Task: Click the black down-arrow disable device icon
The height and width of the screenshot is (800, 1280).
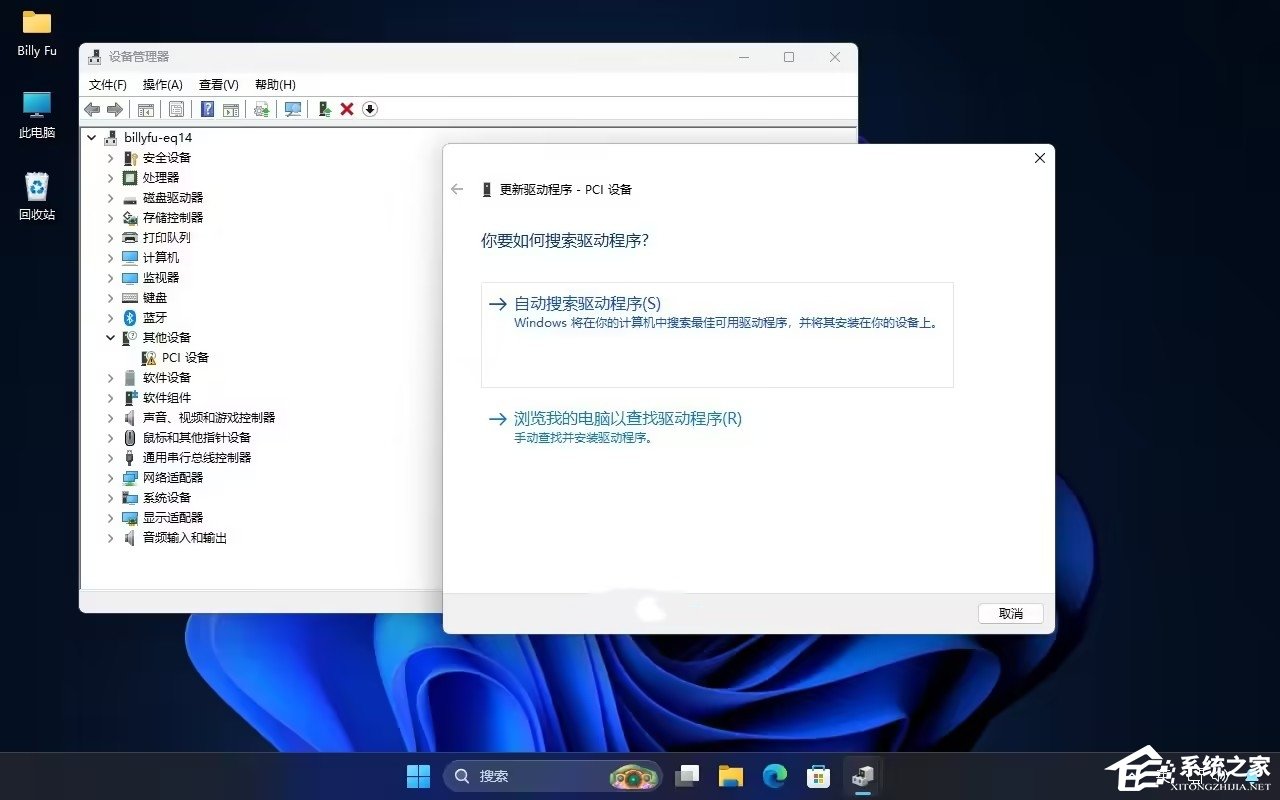Action: click(x=370, y=109)
